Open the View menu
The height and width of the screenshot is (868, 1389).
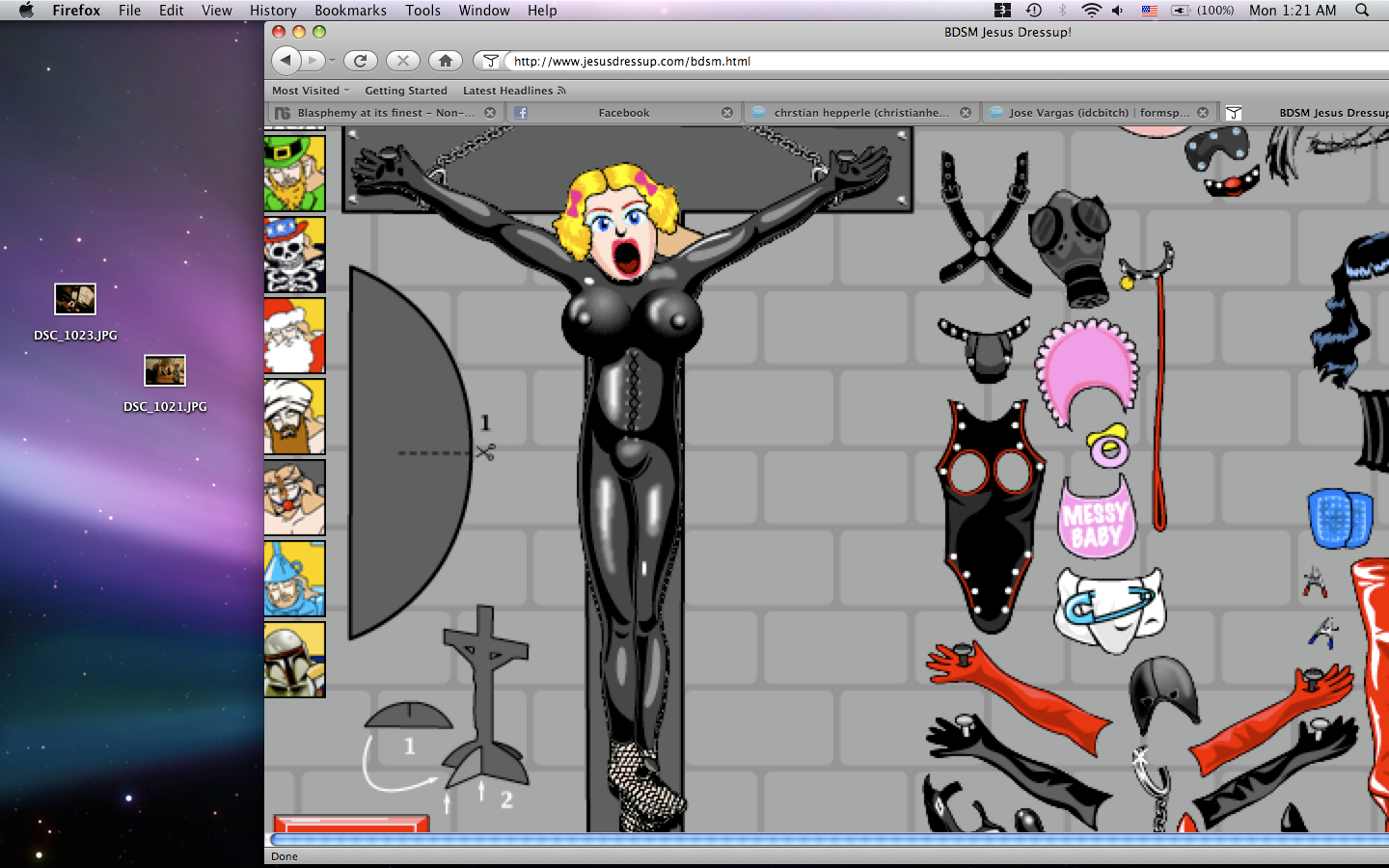click(217, 10)
